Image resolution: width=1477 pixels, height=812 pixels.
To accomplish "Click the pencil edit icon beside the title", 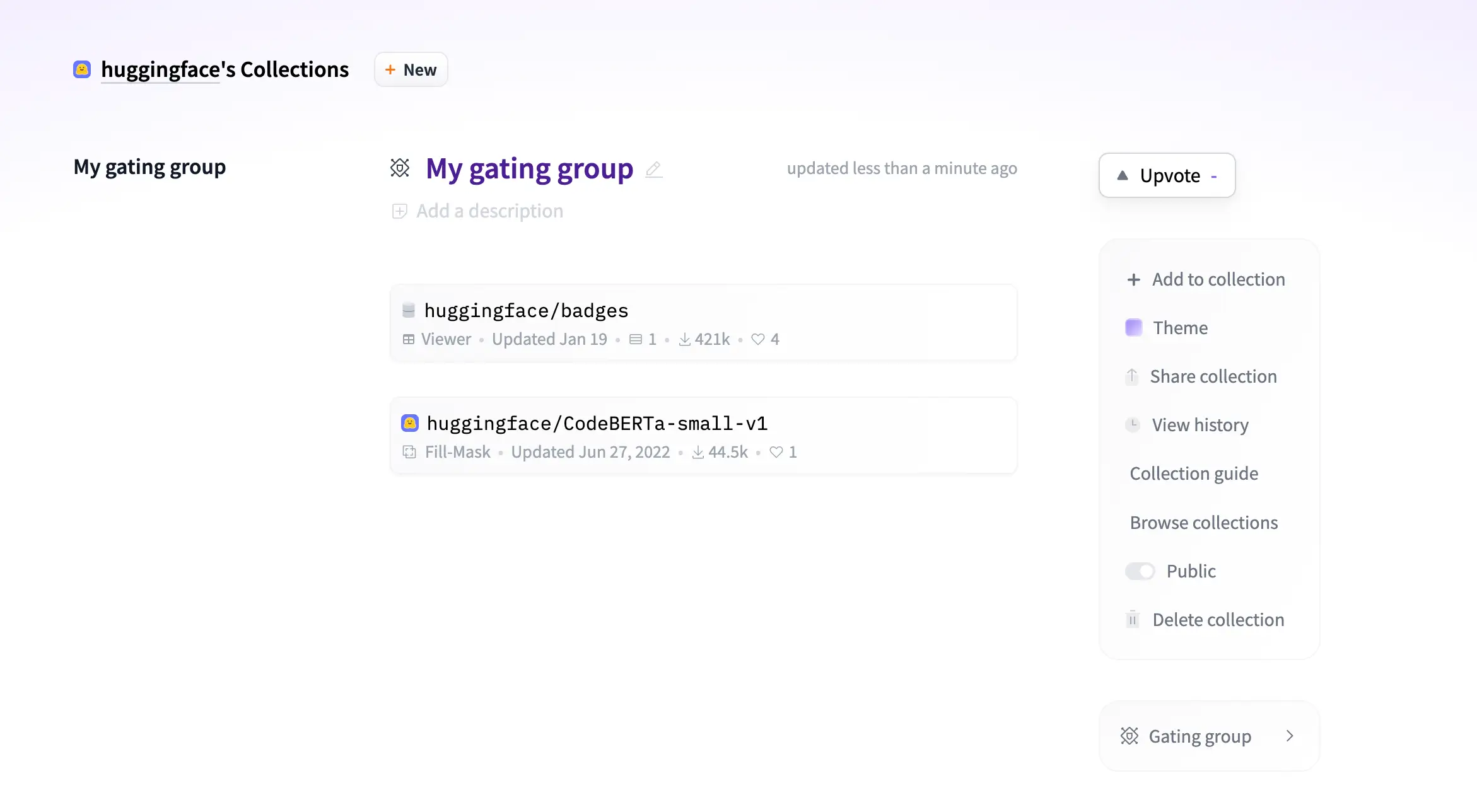I will tap(654, 169).
